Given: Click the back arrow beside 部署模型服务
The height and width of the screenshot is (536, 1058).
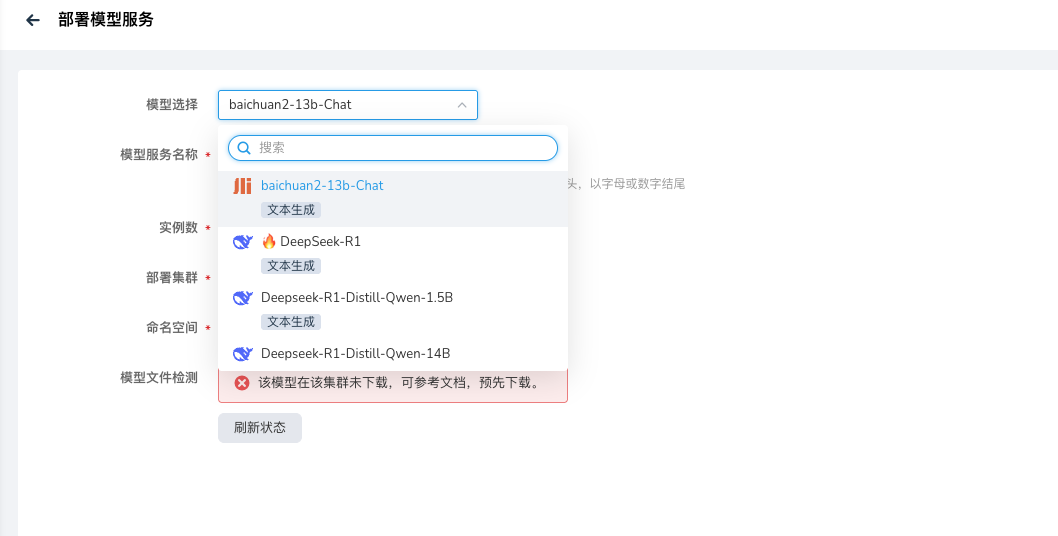Looking at the screenshot, I should [33, 20].
